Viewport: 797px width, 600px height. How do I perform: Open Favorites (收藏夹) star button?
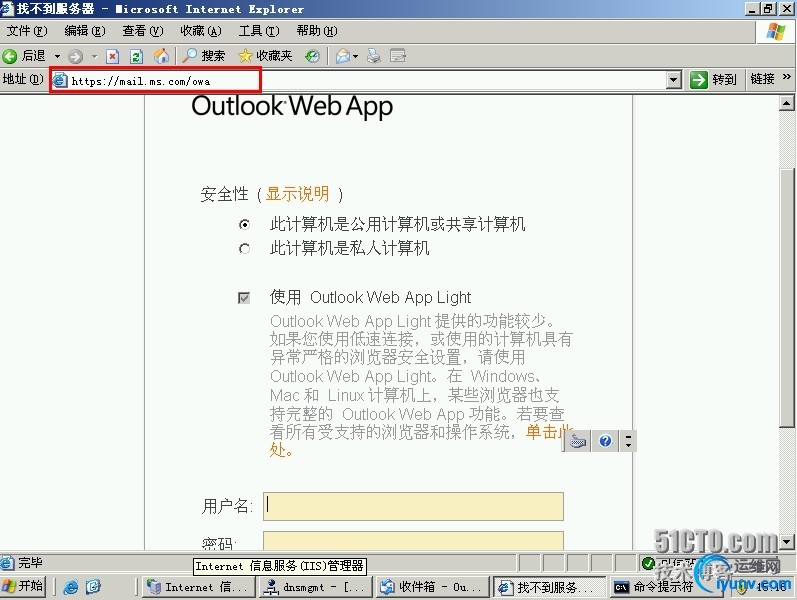[265, 55]
